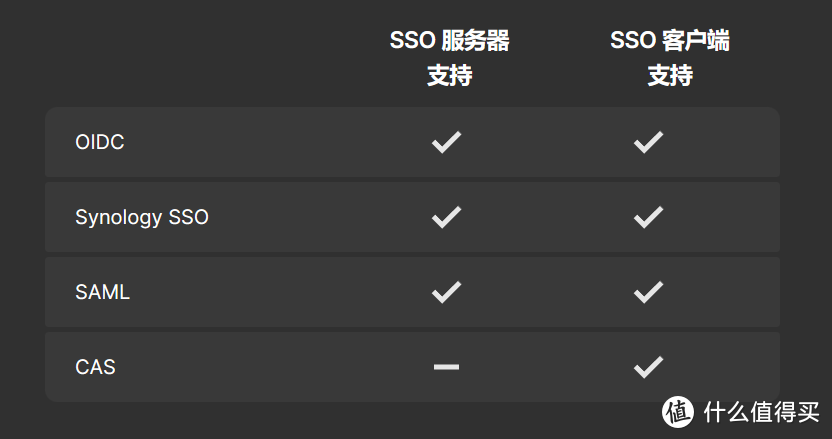Viewport: 832px width, 439px height.
Task: Select the Synology SSO row label
Action: click(x=142, y=217)
